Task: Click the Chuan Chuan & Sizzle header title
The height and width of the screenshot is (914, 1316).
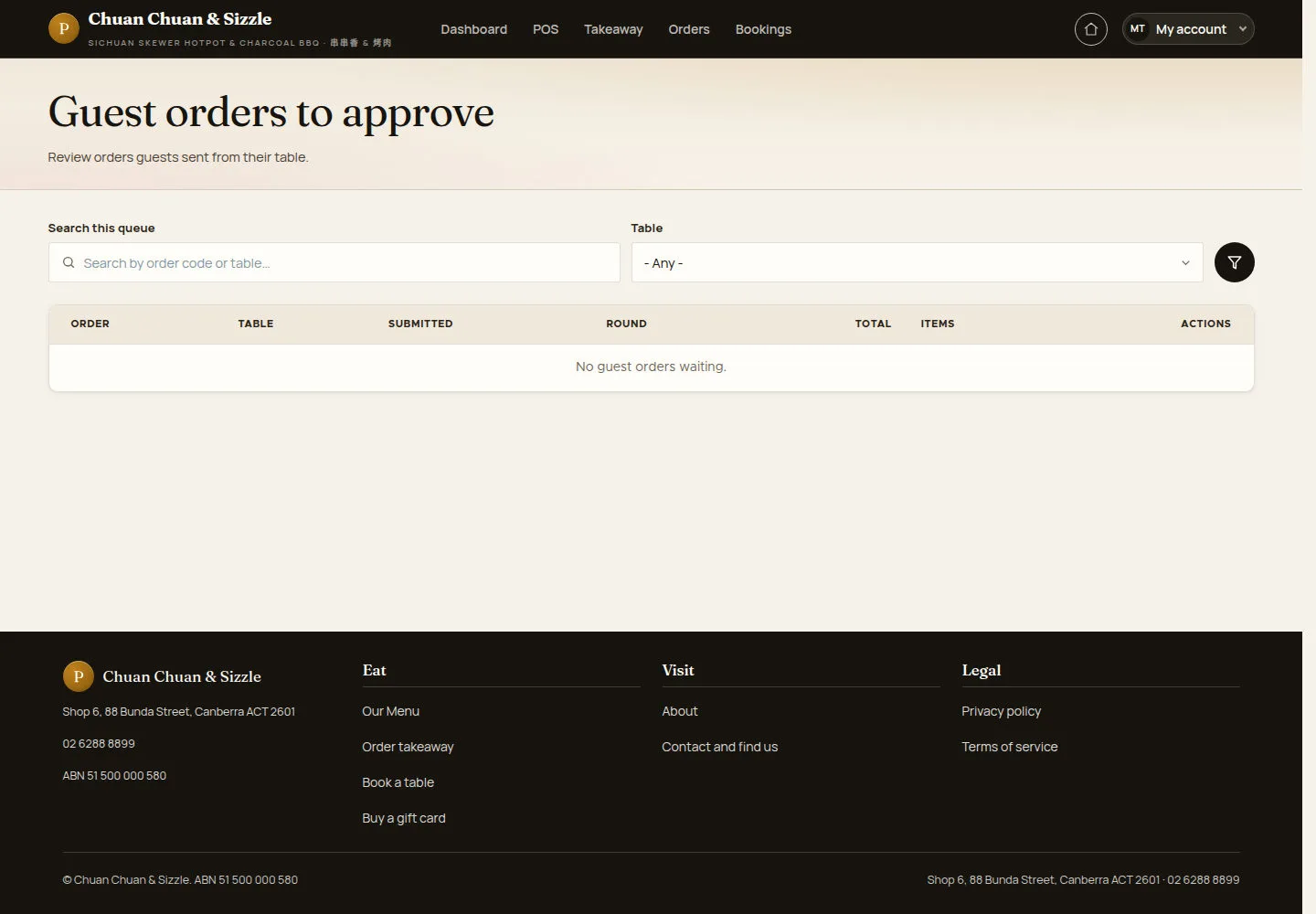Action: (180, 19)
